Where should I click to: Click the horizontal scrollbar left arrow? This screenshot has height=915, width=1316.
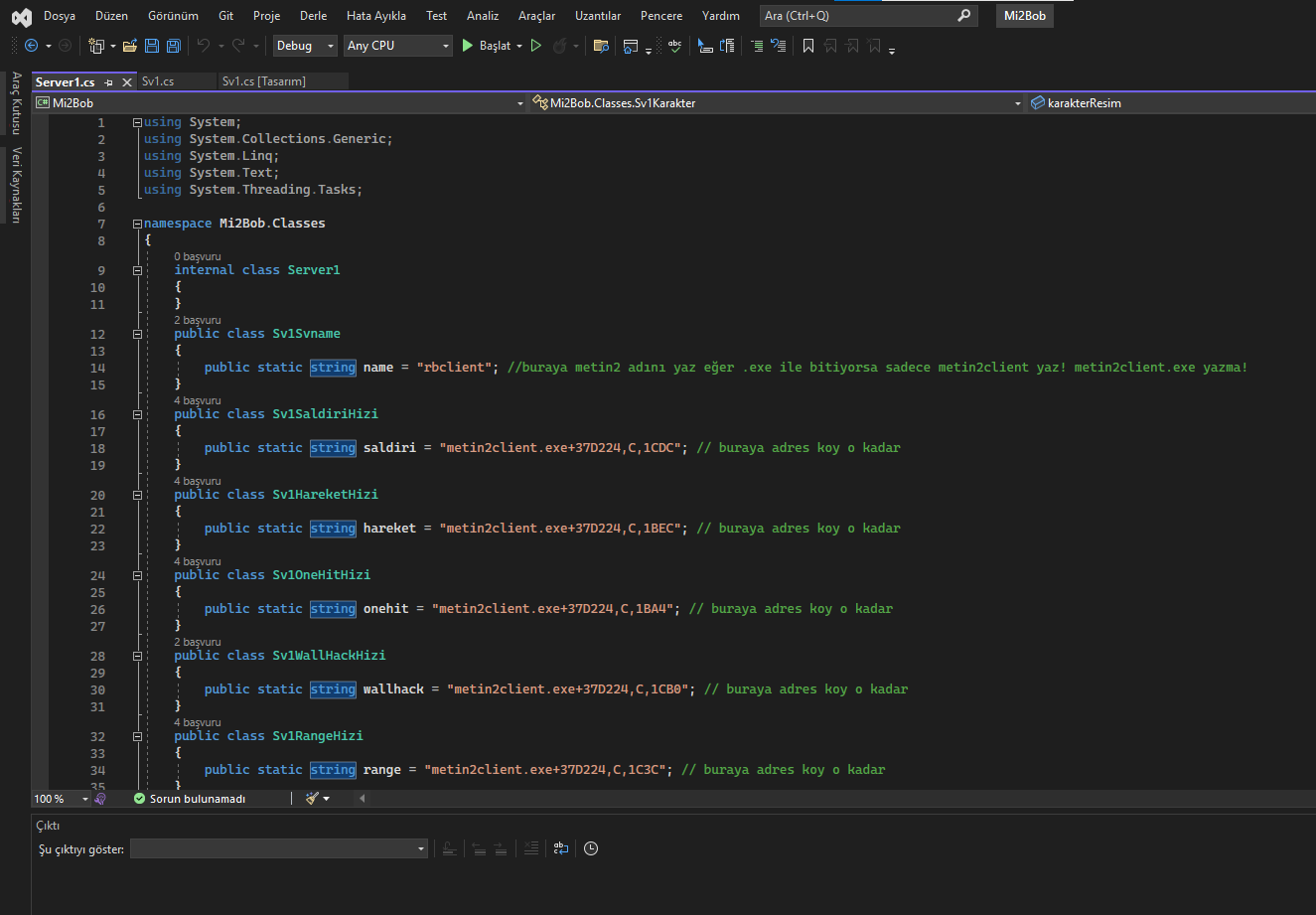click(x=362, y=799)
